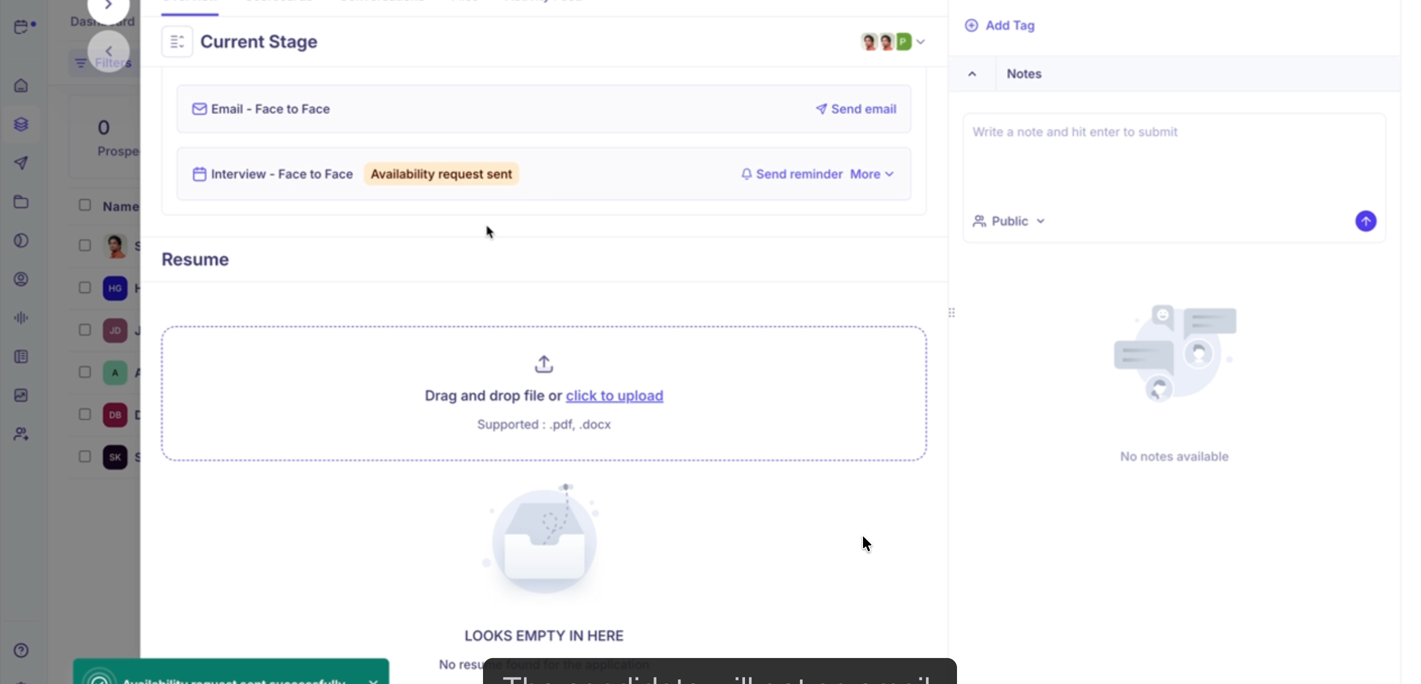This screenshot has height=684, width=1421.
Task: Open the More dropdown beside Send reminder
Action: pyautogui.click(x=869, y=173)
